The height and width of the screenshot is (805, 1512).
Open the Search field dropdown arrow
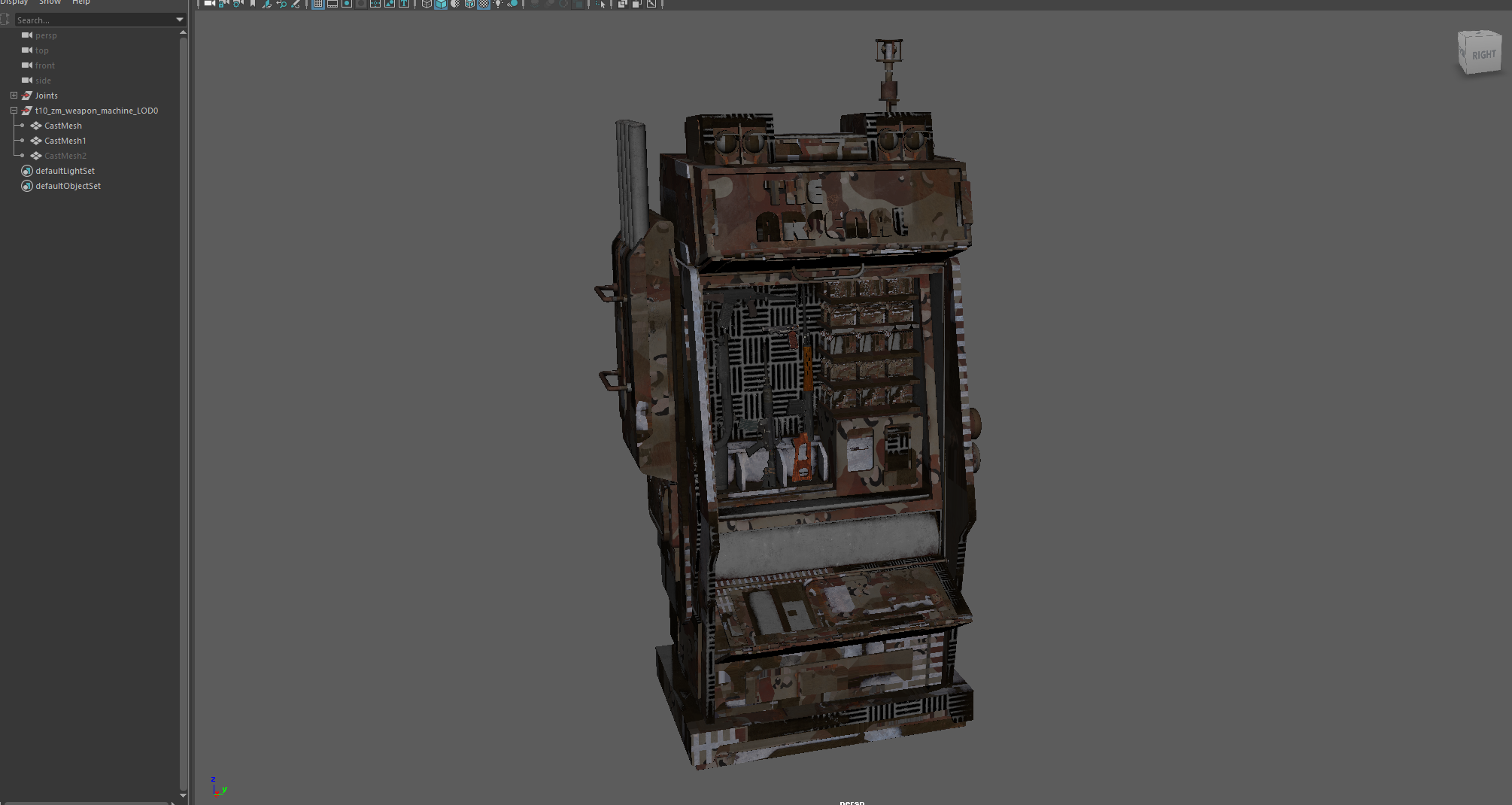click(x=180, y=20)
